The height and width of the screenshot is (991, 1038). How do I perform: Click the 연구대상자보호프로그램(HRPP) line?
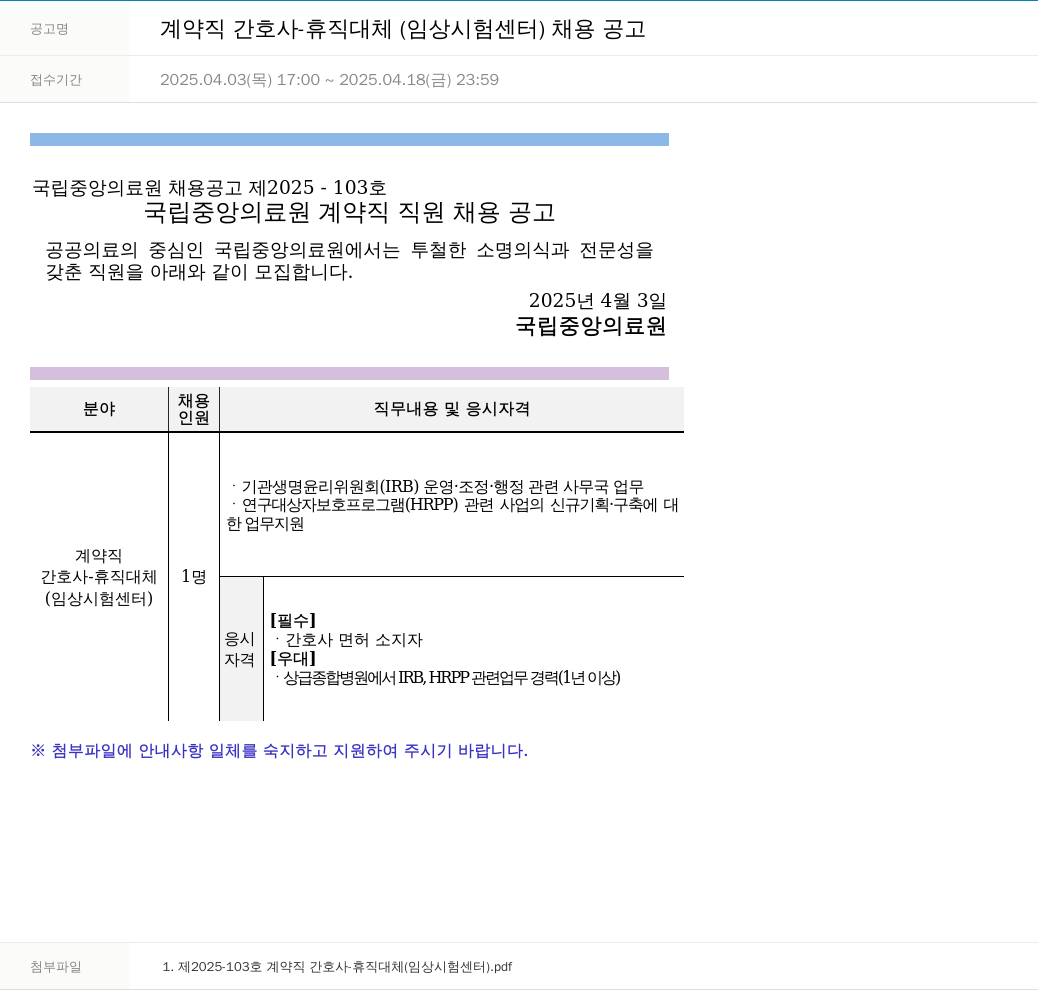(452, 514)
